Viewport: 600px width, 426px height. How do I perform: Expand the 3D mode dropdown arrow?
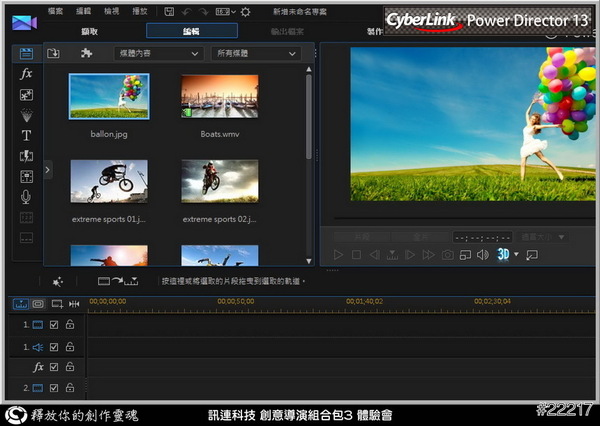click(516, 255)
